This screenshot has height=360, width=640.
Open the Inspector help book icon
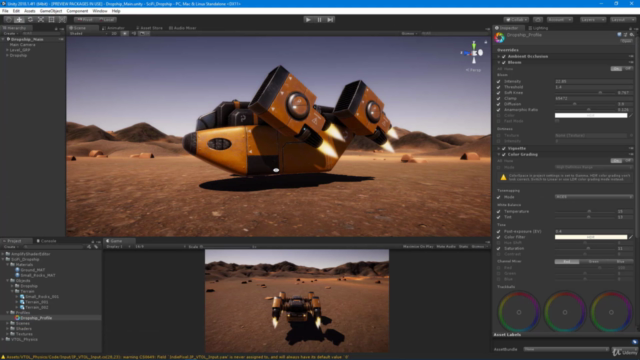pos(619,35)
